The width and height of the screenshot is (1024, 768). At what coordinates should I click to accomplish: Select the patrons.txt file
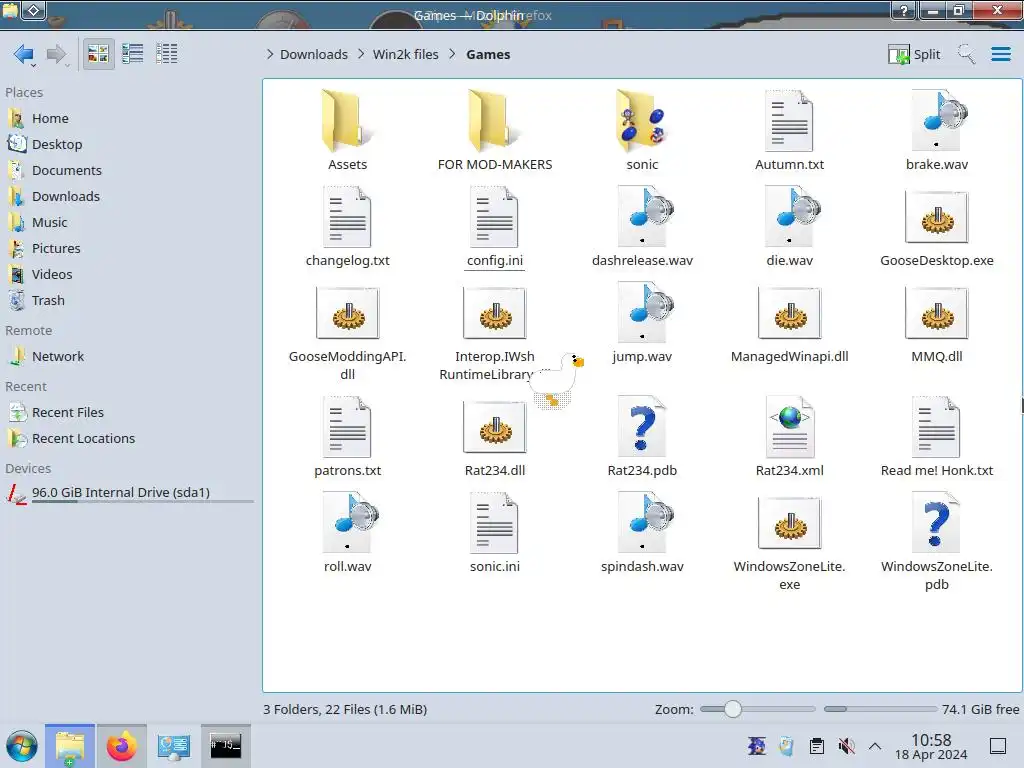pyautogui.click(x=347, y=437)
